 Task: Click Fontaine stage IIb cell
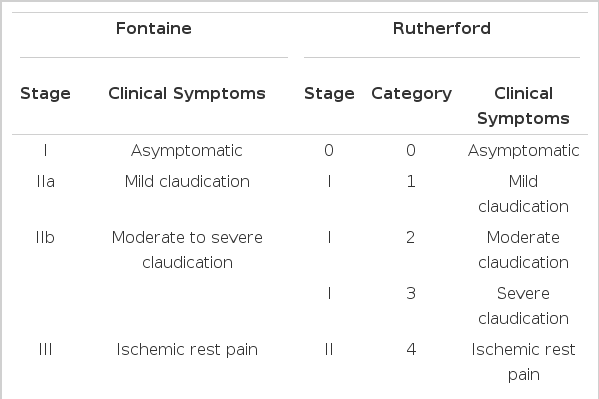45,238
